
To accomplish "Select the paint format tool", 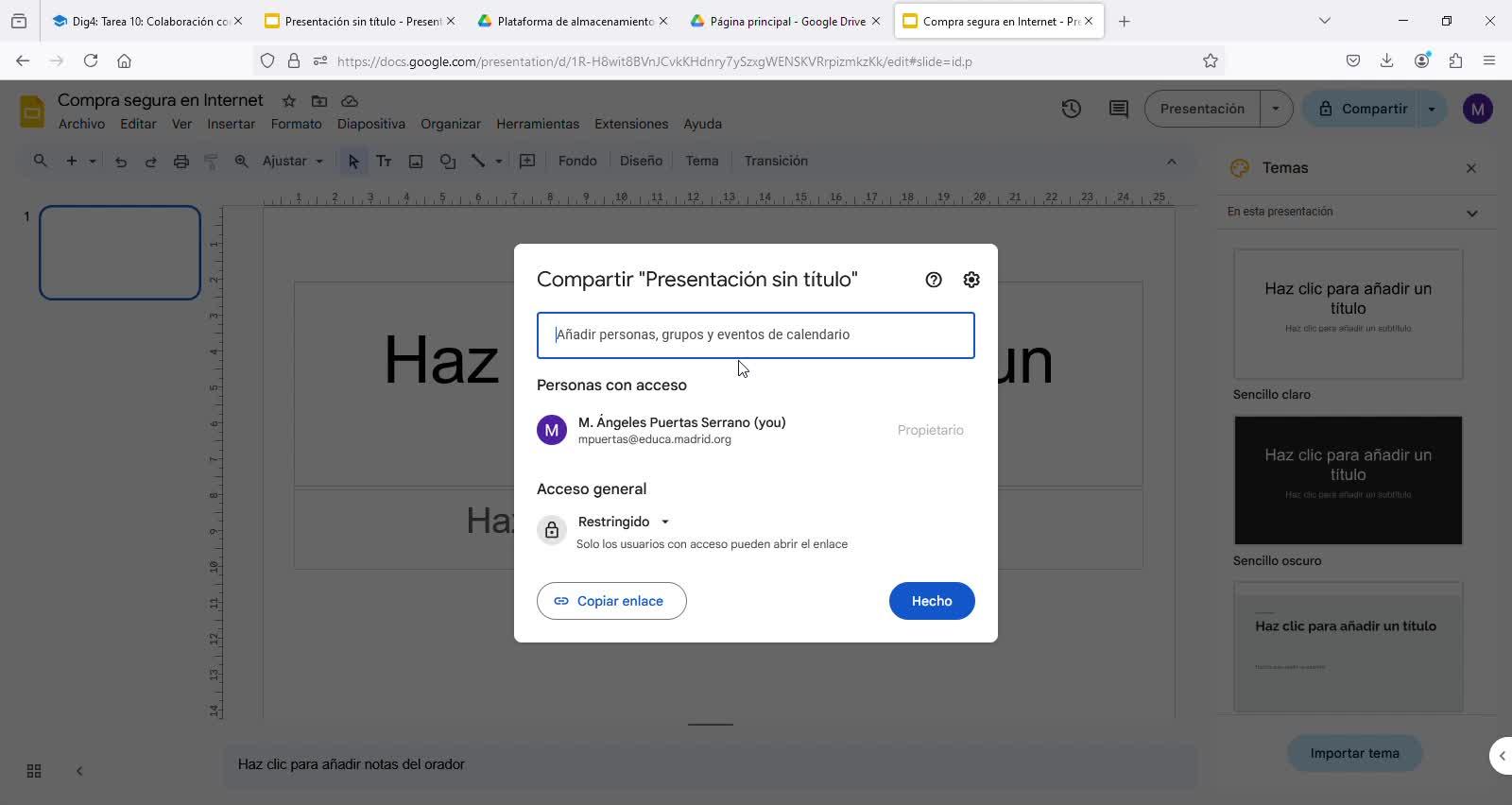I will click(211, 162).
